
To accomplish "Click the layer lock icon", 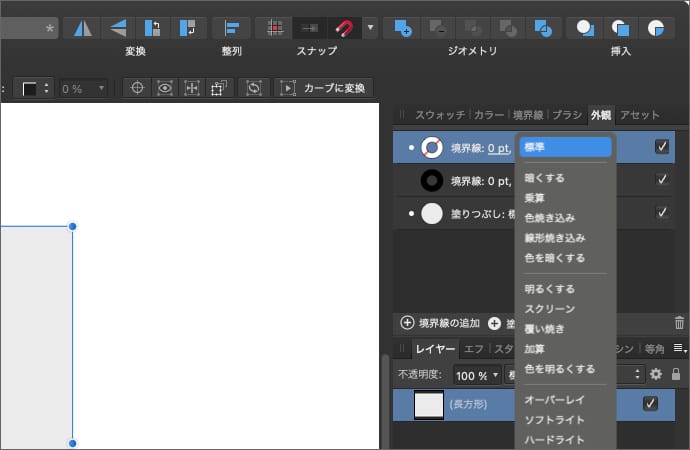I will tap(676, 374).
